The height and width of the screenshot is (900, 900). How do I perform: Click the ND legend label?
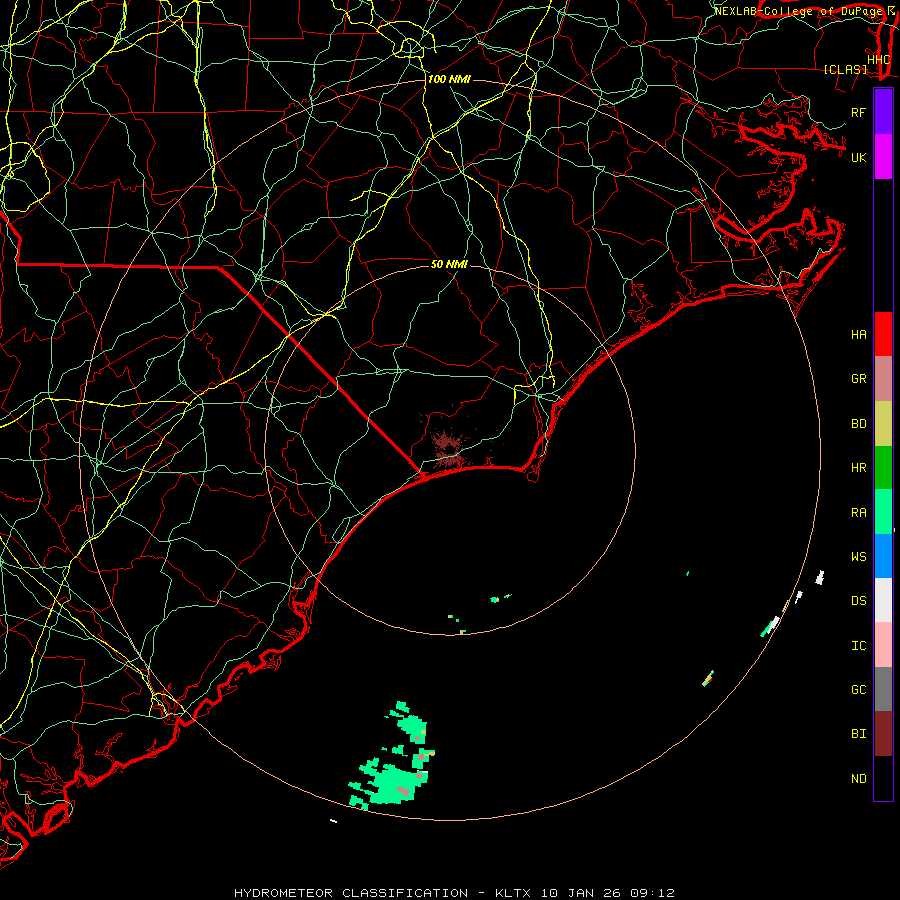858,779
